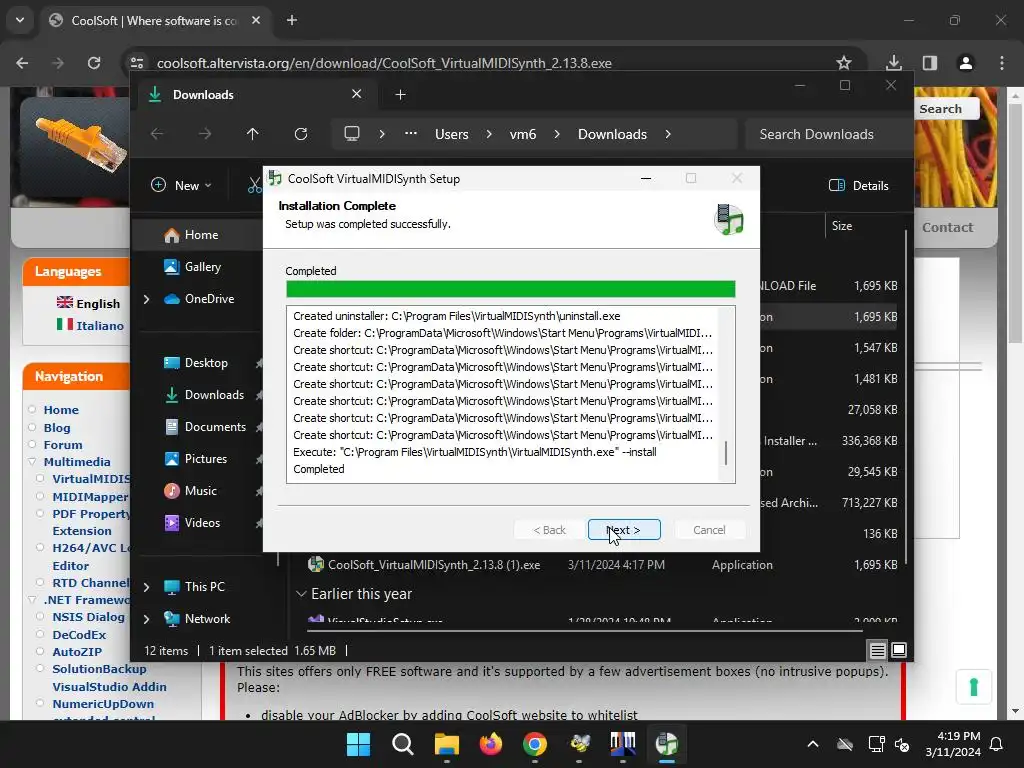
Task: Click the Chrome address bar URL
Action: click(384, 63)
